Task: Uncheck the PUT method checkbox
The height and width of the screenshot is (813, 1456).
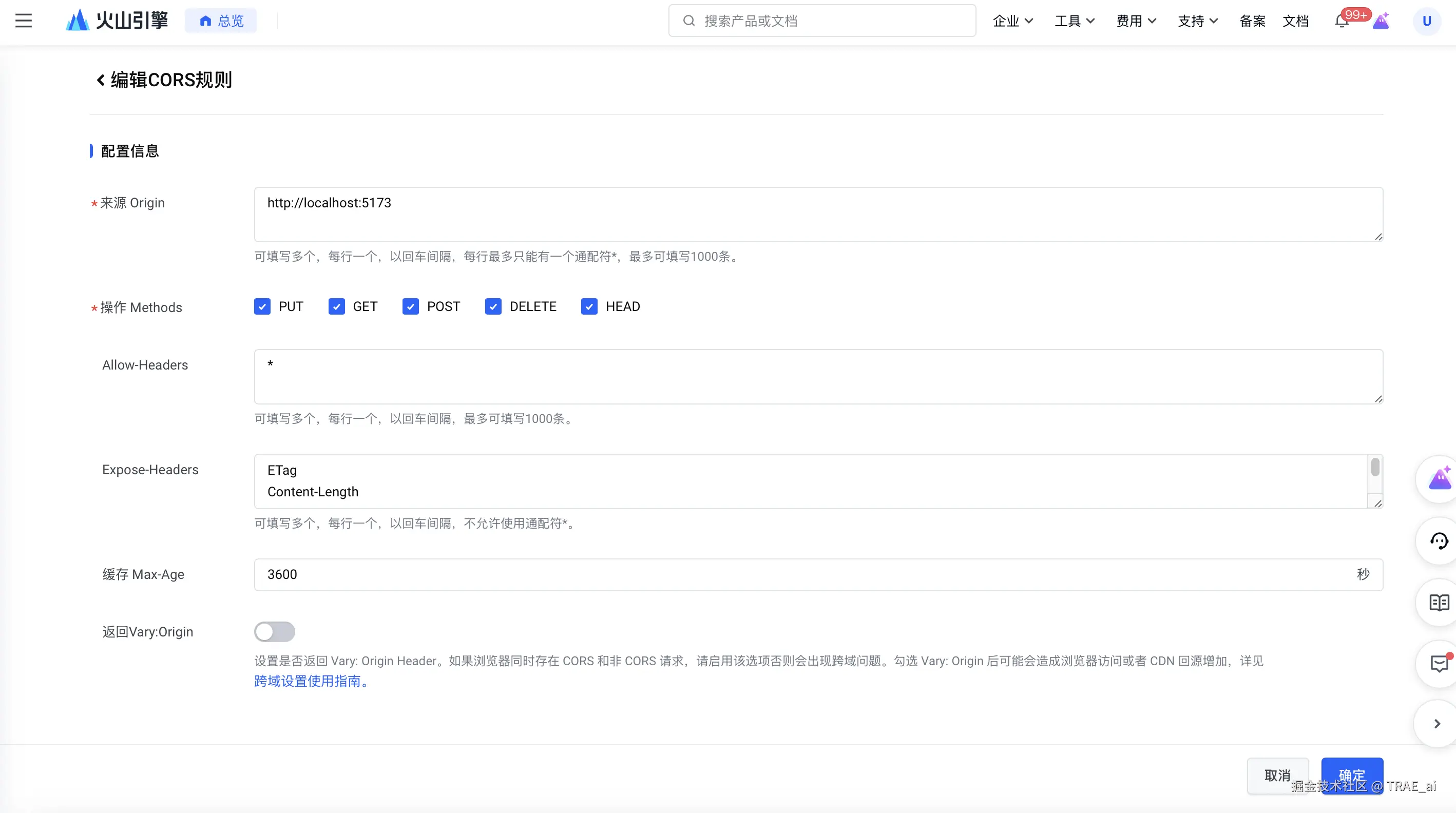Action: click(262, 307)
